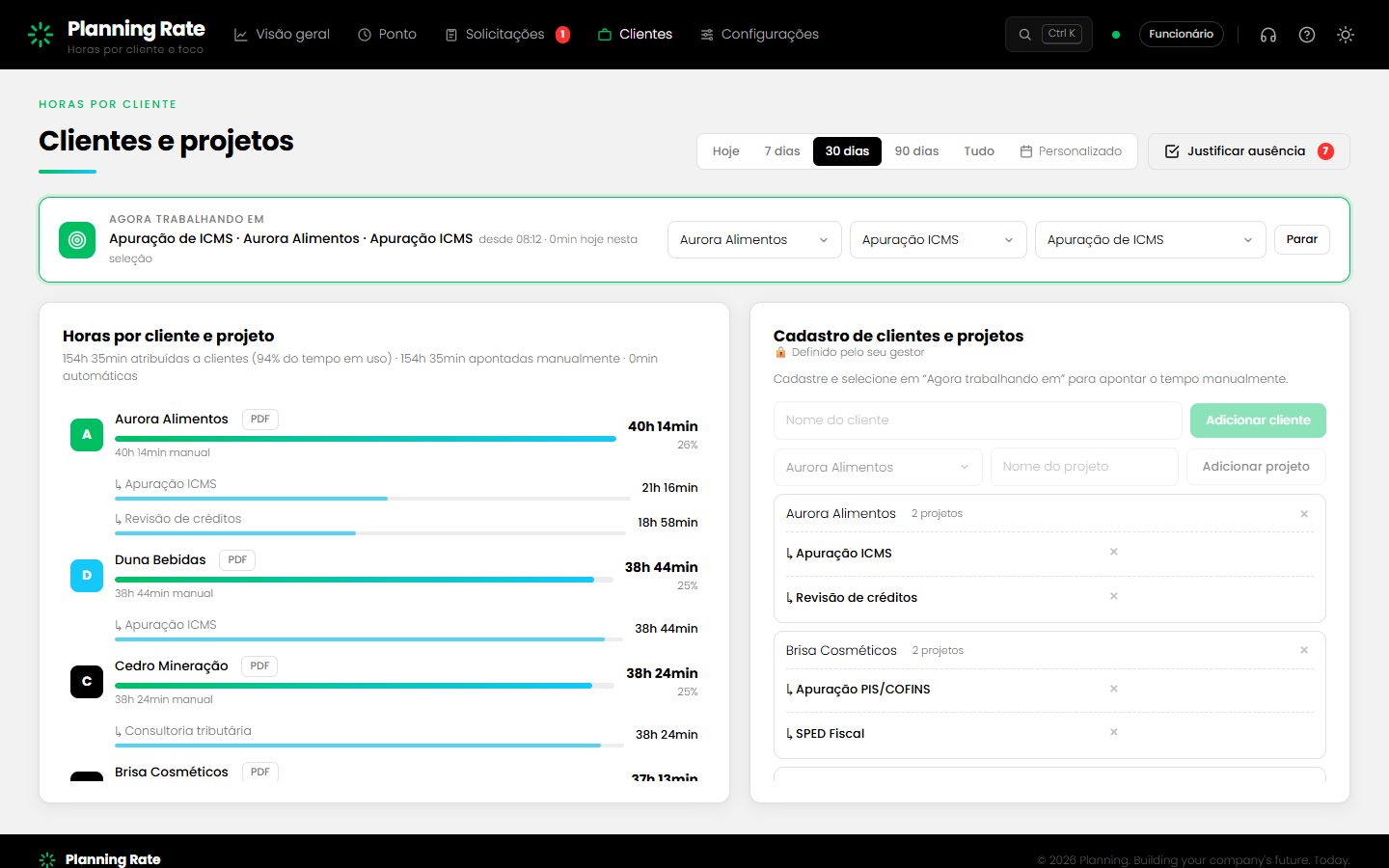Image resolution: width=1389 pixels, height=868 pixels.
Task: Select the 30 dias period filter
Action: [847, 151]
